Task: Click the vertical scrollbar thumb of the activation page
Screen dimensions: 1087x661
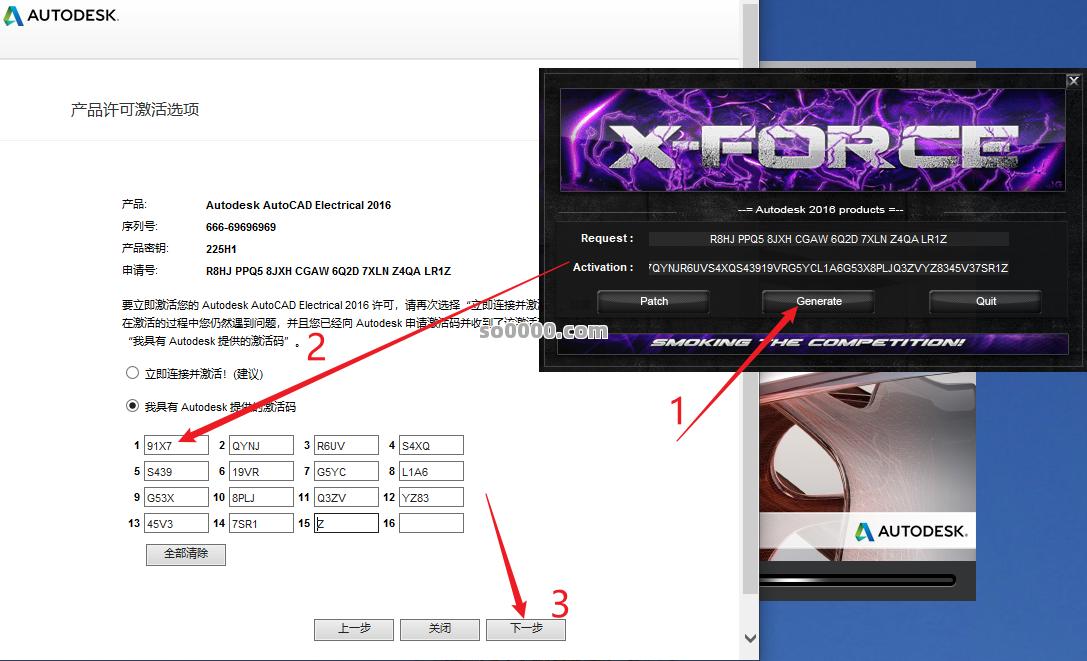Action: pos(750,298)
